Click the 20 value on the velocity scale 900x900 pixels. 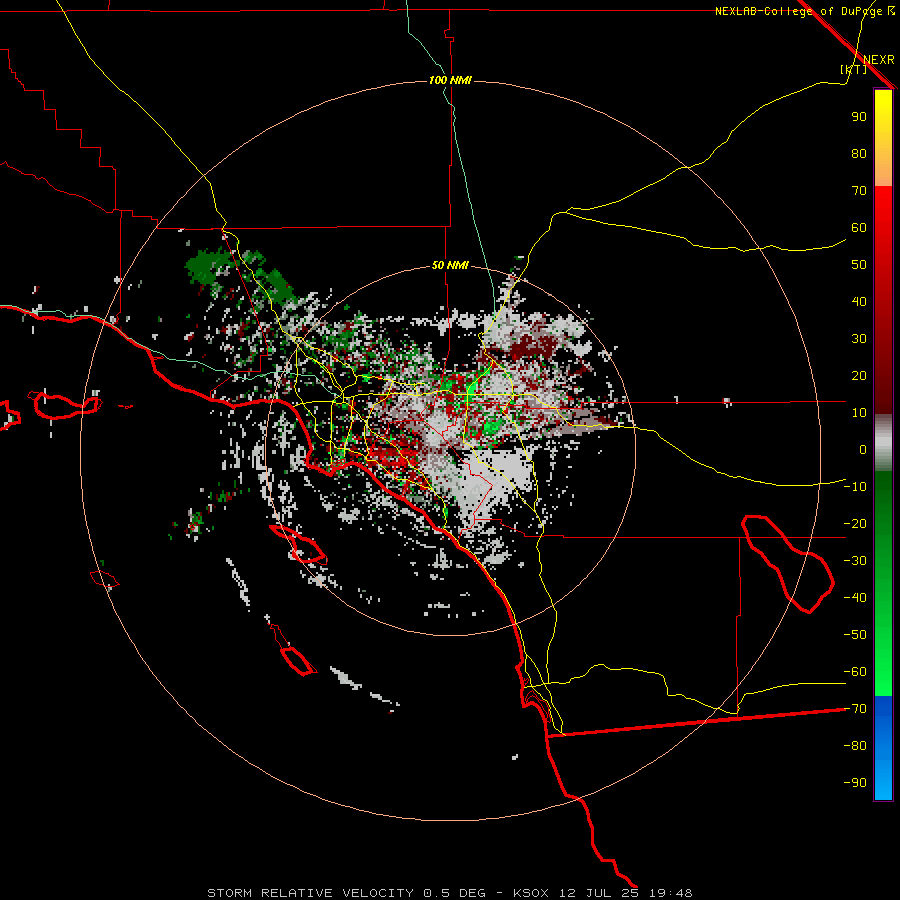(859, 375)
